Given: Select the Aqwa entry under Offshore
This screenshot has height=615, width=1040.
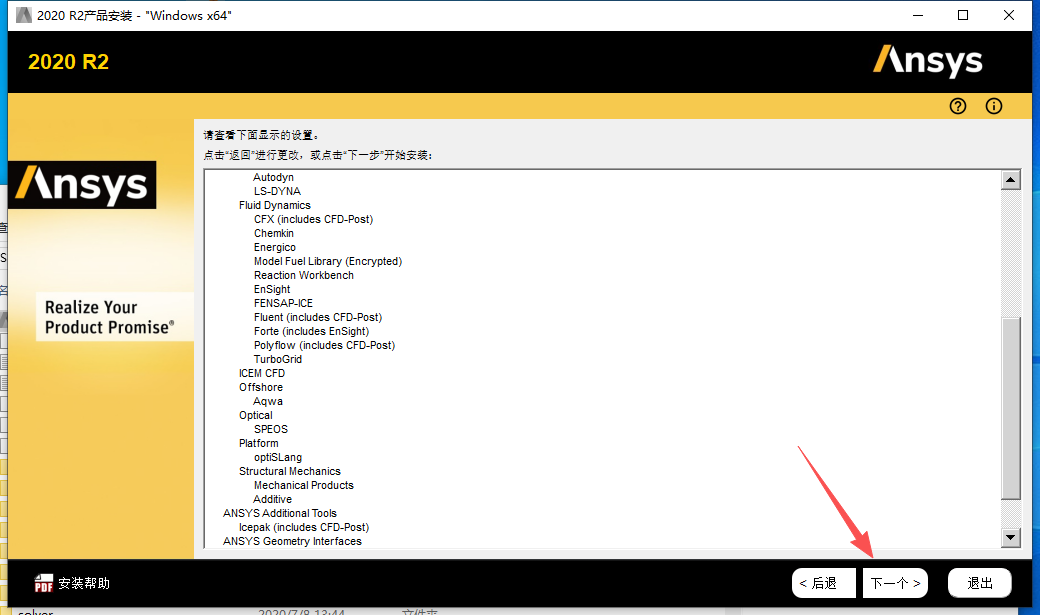Looking at the screenshot, I should click(x=267, y=401).
